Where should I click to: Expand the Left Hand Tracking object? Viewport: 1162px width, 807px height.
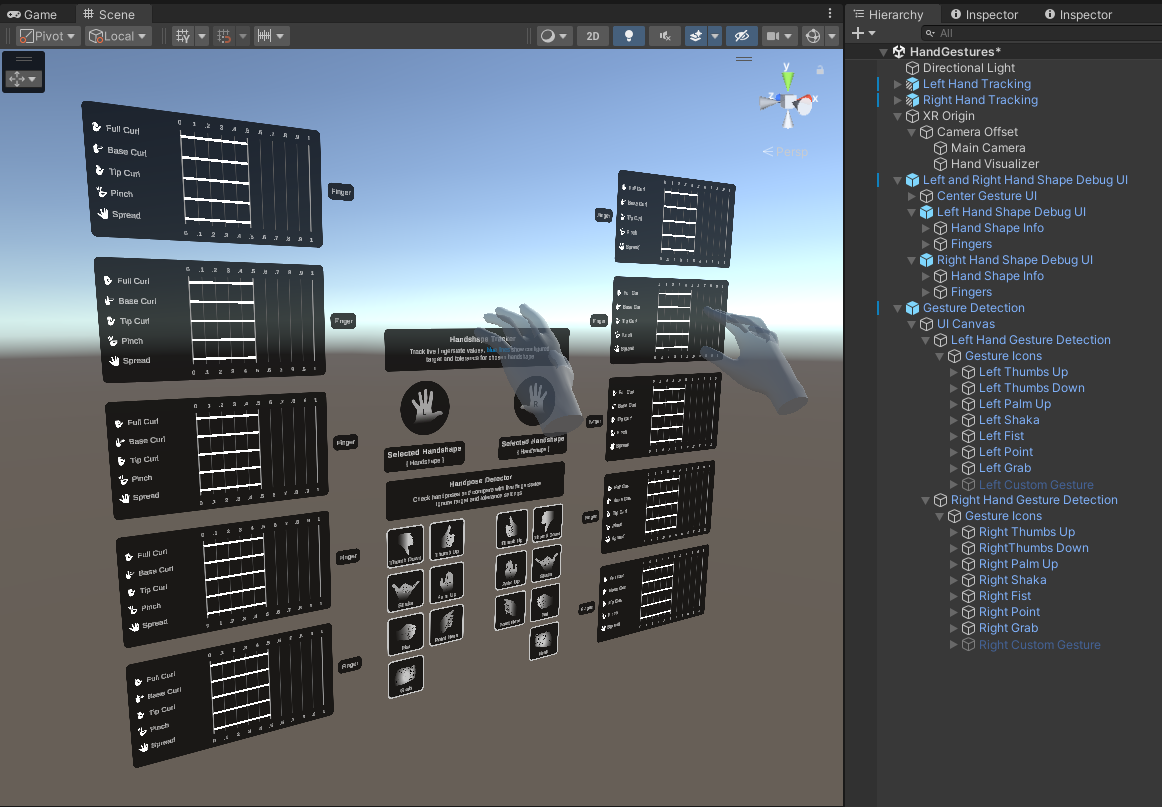[897, 84]
